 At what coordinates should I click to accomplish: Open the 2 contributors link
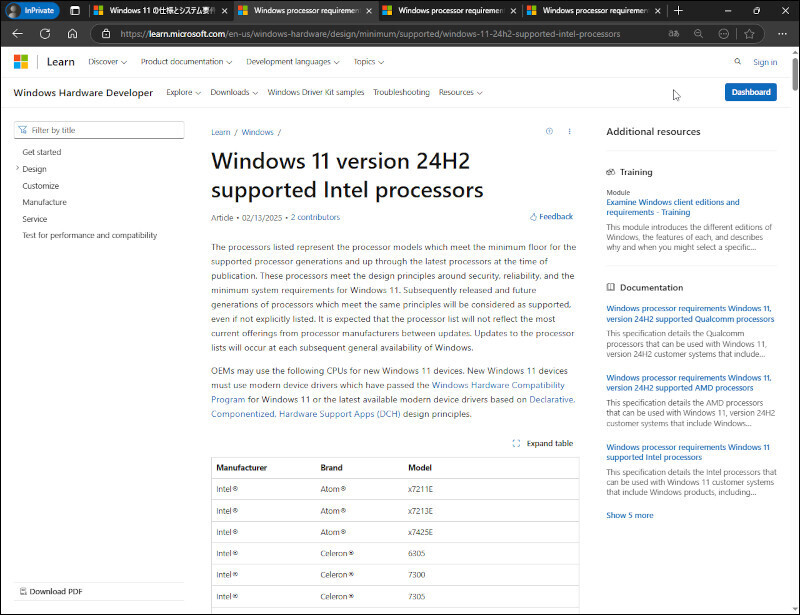coord(315,217)
